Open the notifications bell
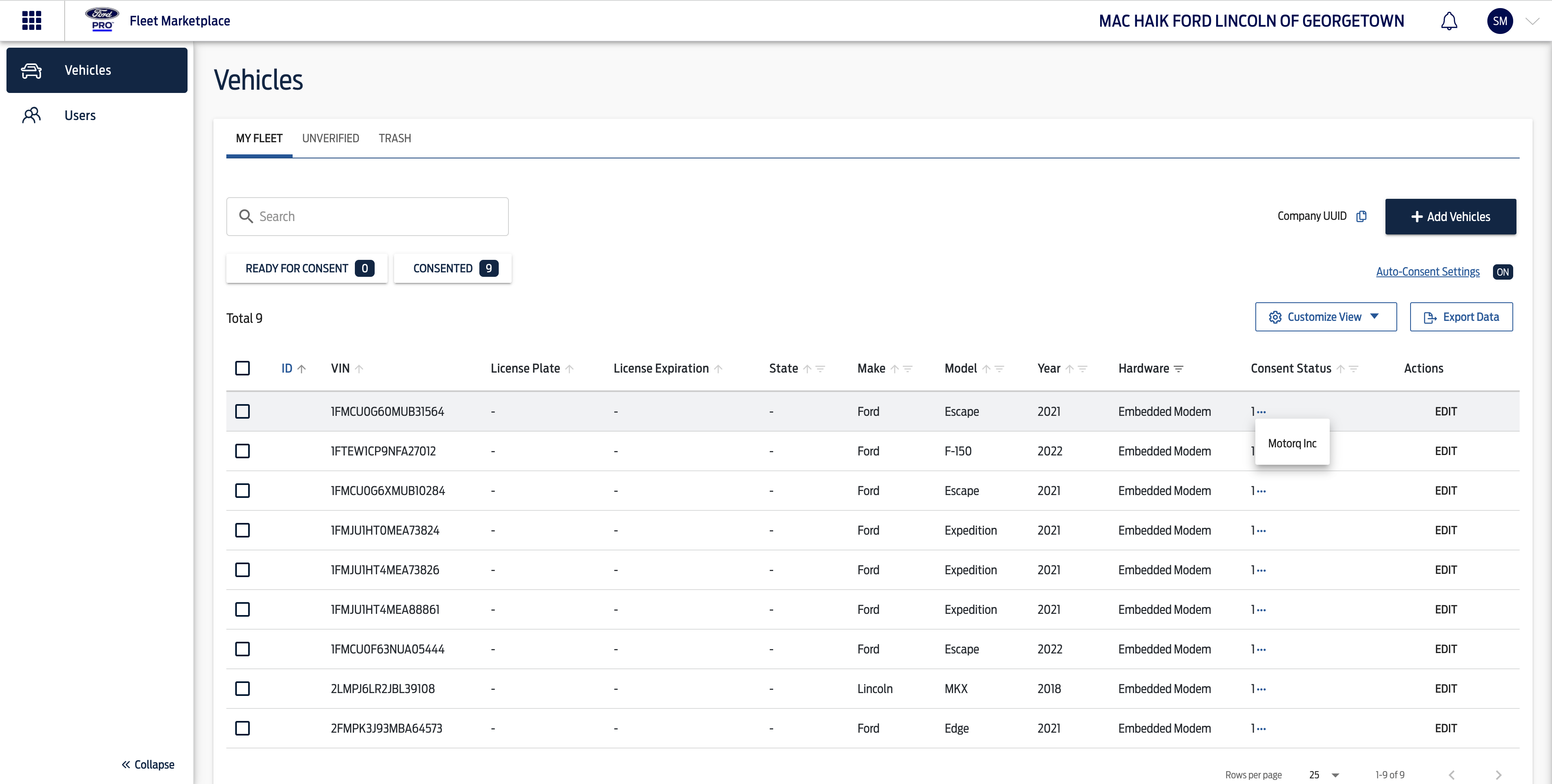 (x=1449, y=21)
